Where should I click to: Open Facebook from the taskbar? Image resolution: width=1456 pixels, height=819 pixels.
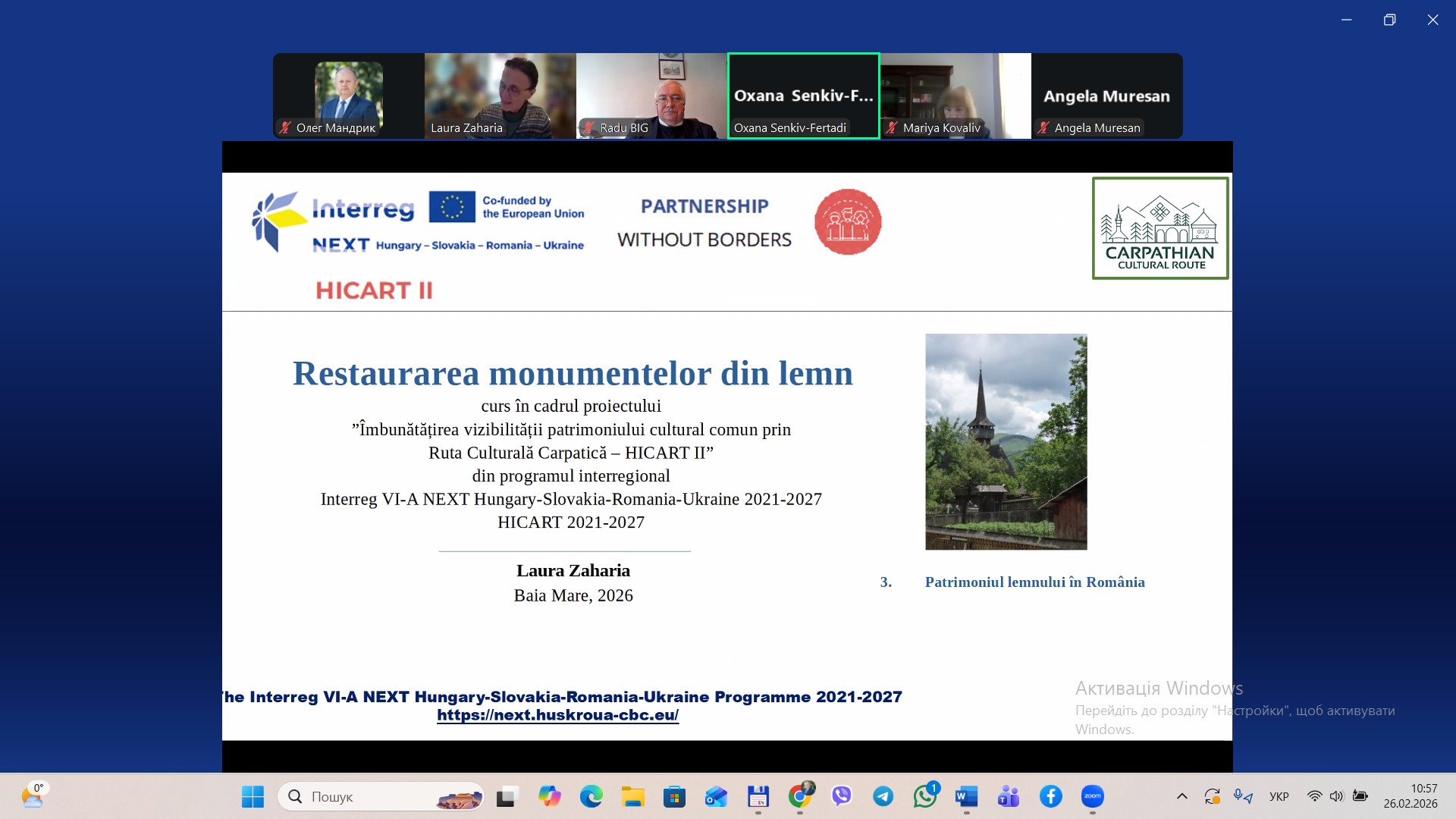point(1050,797)
